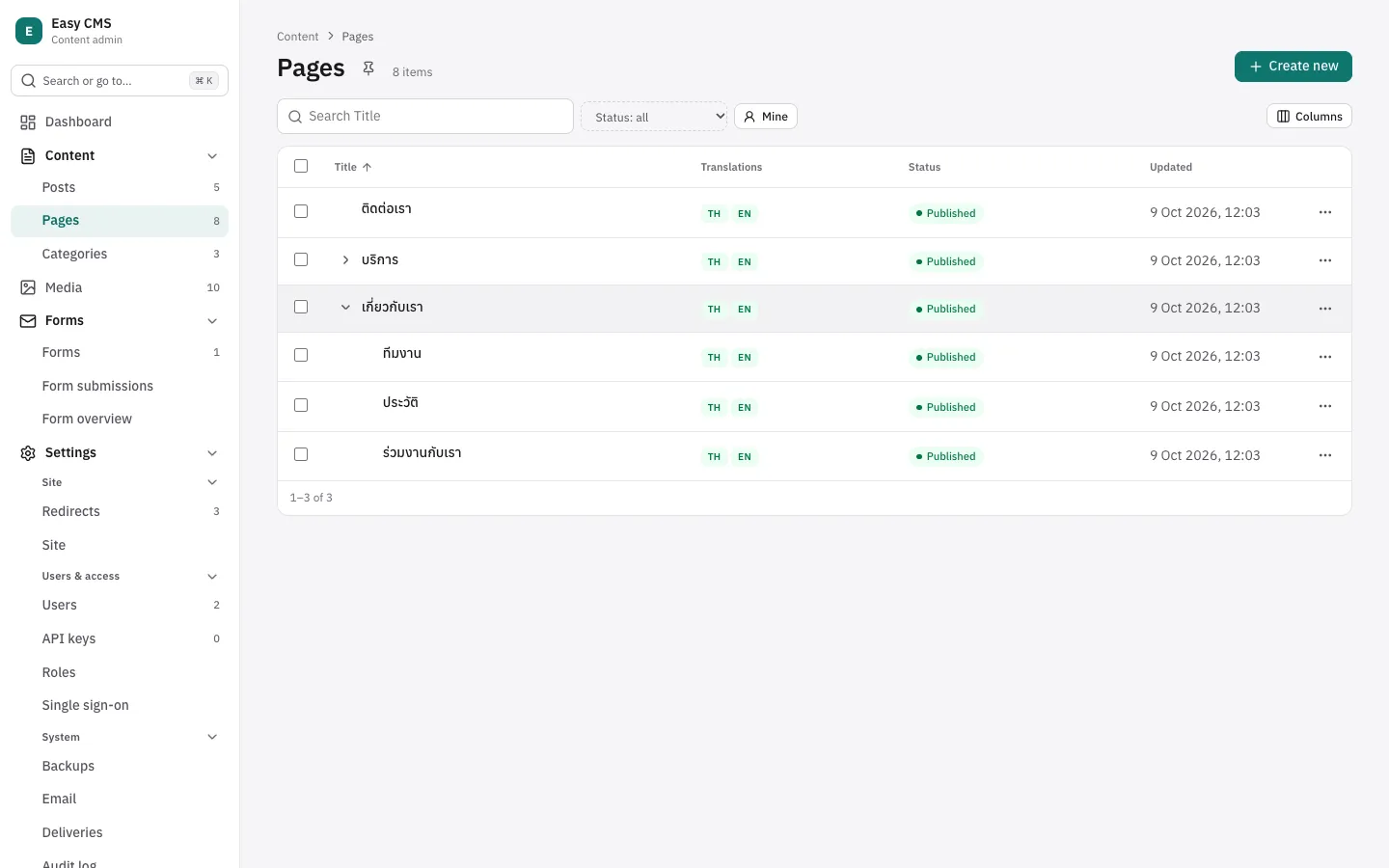Click the Search or go to box
The image size is (1389, 868).
pos(120,81)
